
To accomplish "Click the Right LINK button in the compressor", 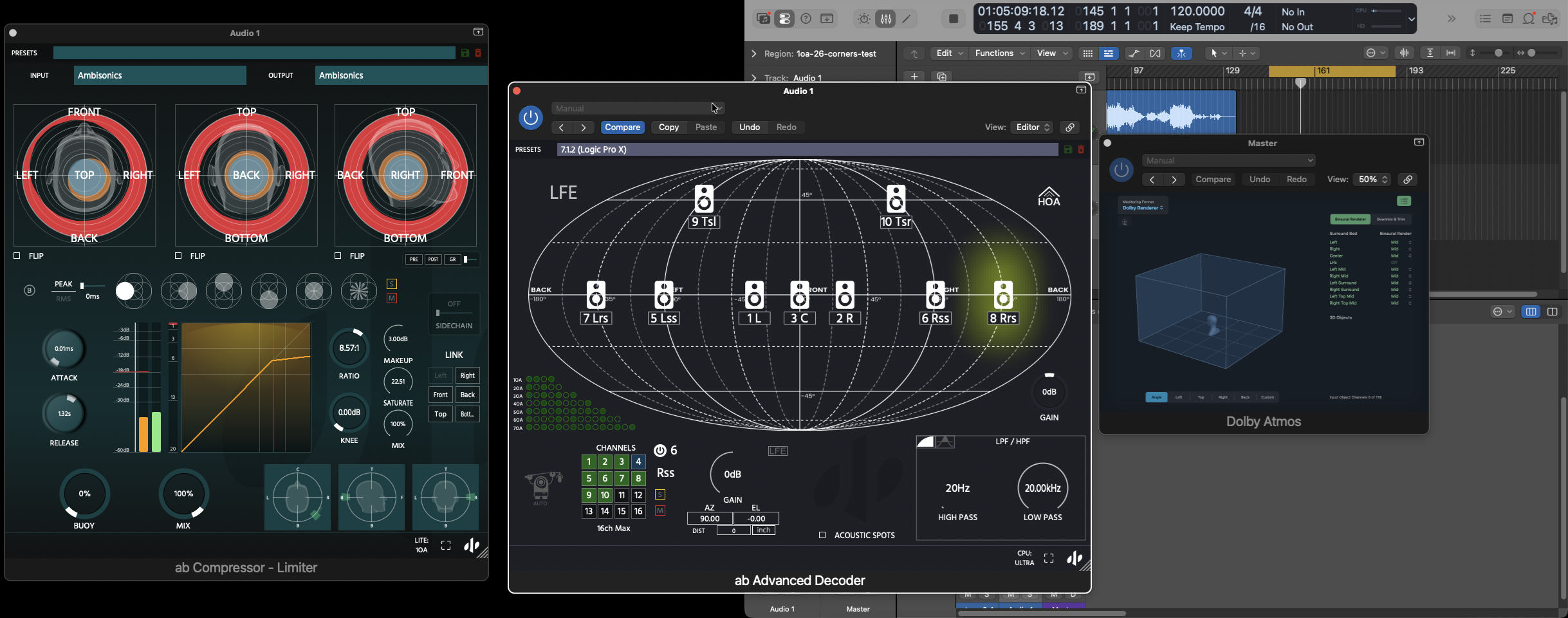I will (x=467, y=375).
